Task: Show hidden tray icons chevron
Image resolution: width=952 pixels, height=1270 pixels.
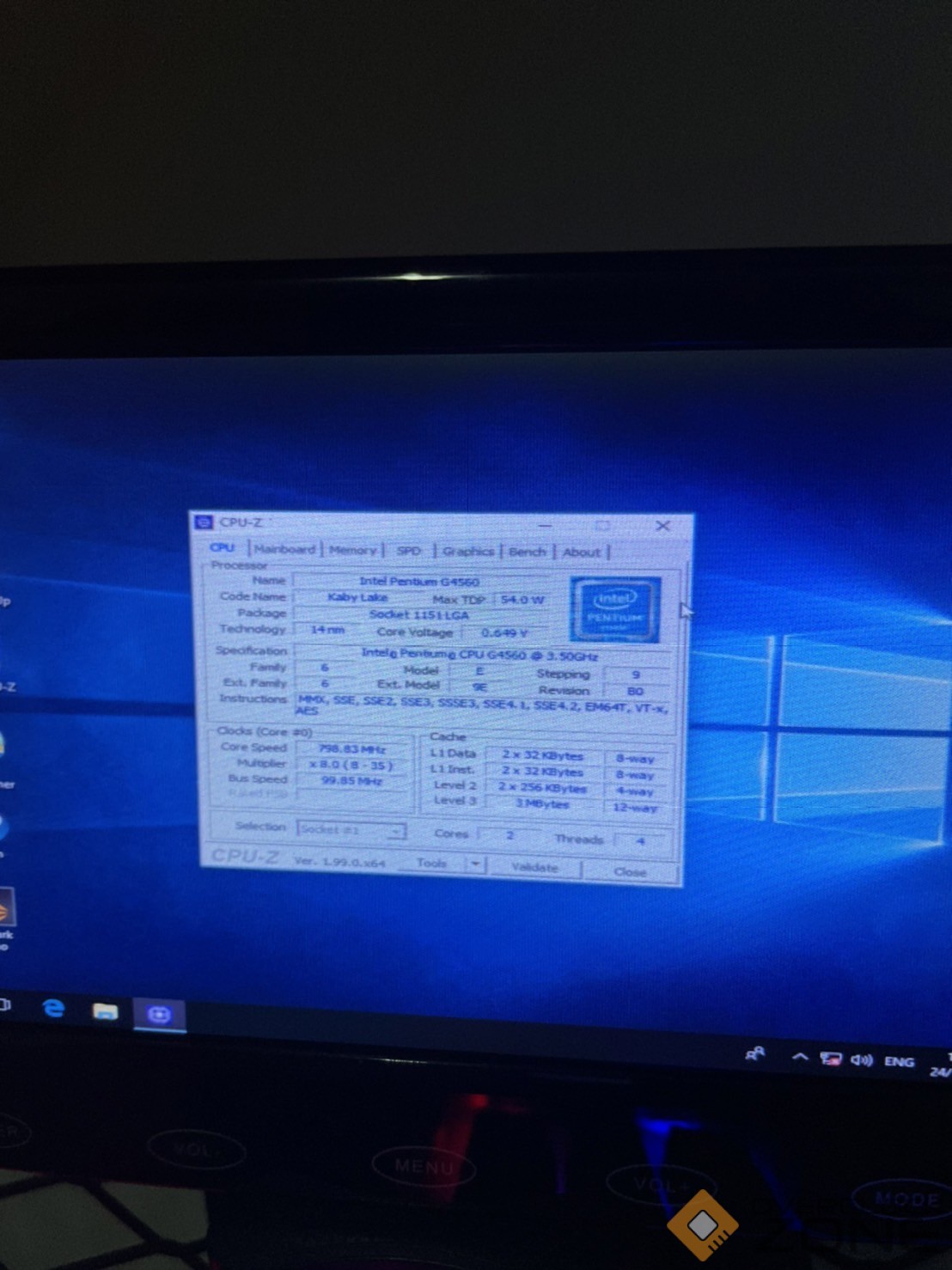Action: pos(800,1056)
